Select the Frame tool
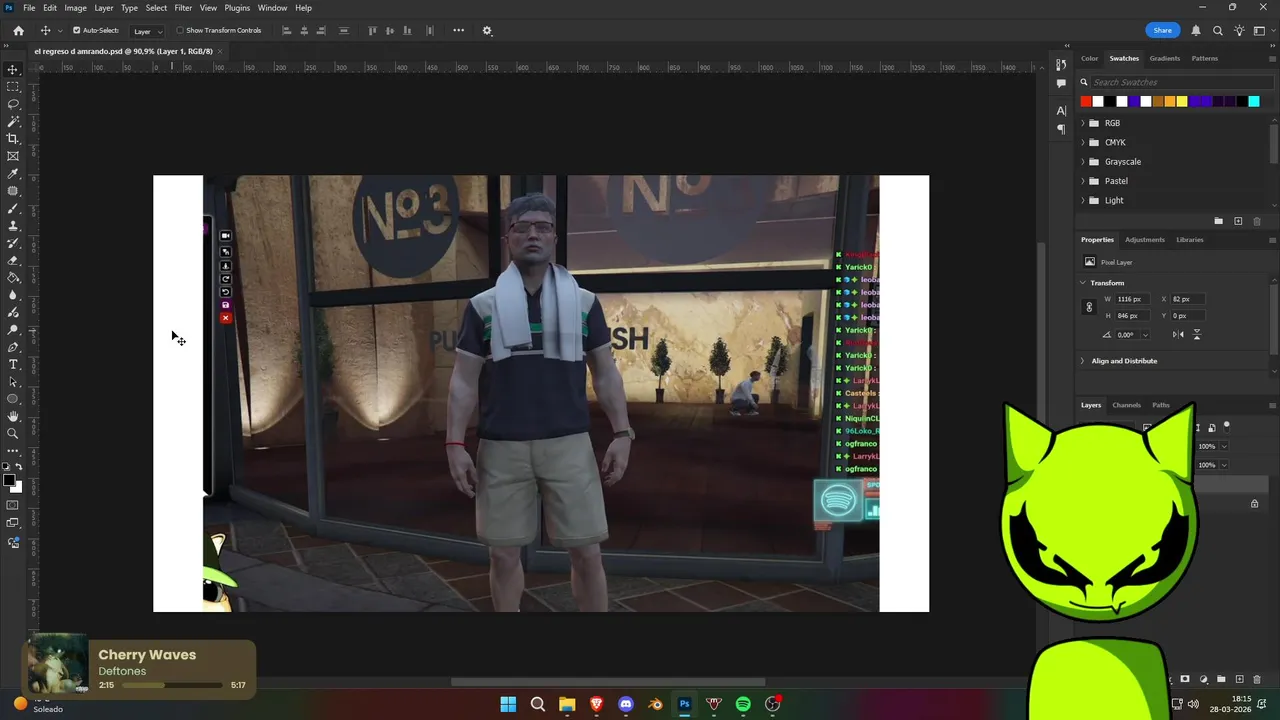Image resolution: width=1280 pixels, height=720 pixels. coord(13,156)
